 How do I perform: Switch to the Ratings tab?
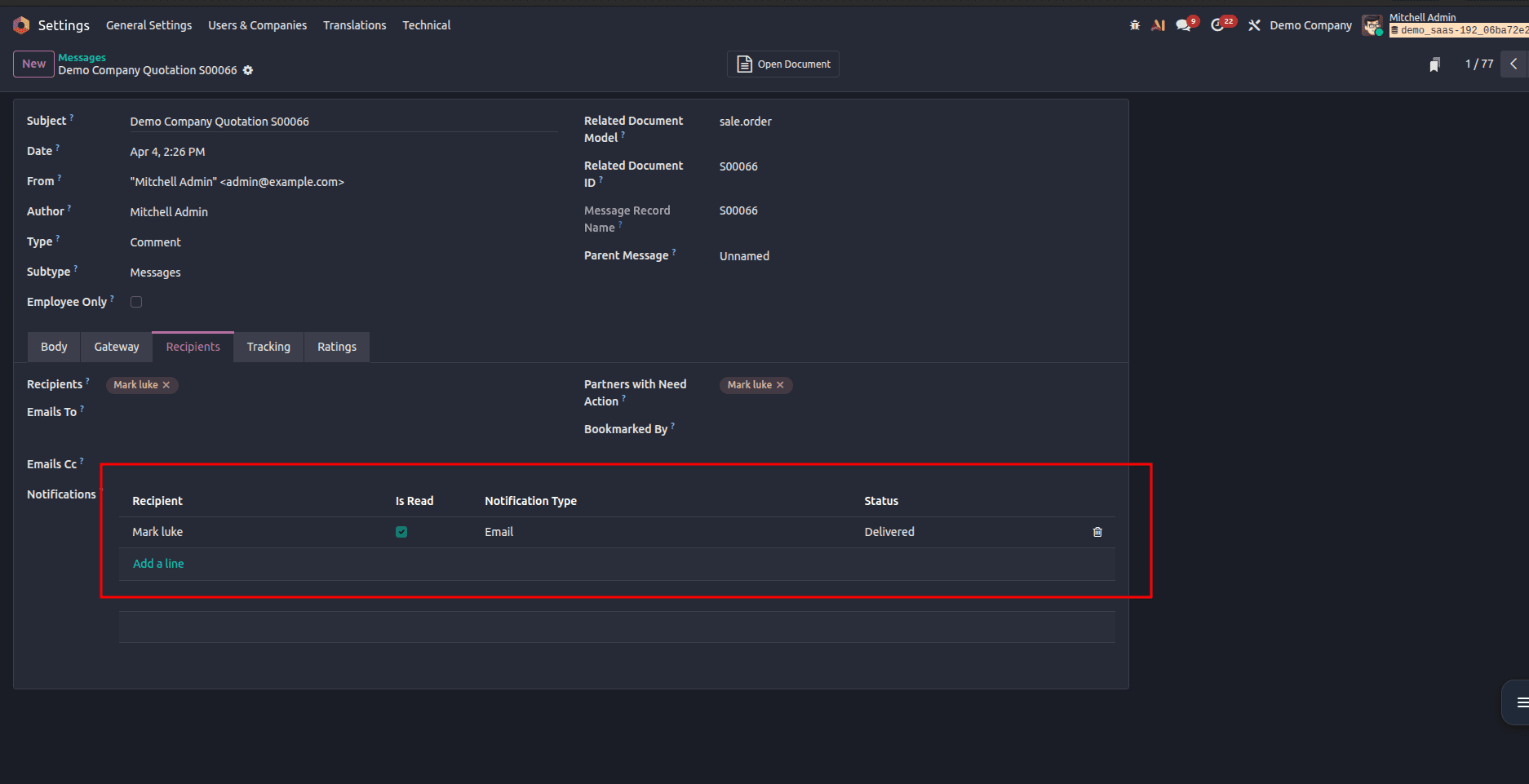point(337,347)
